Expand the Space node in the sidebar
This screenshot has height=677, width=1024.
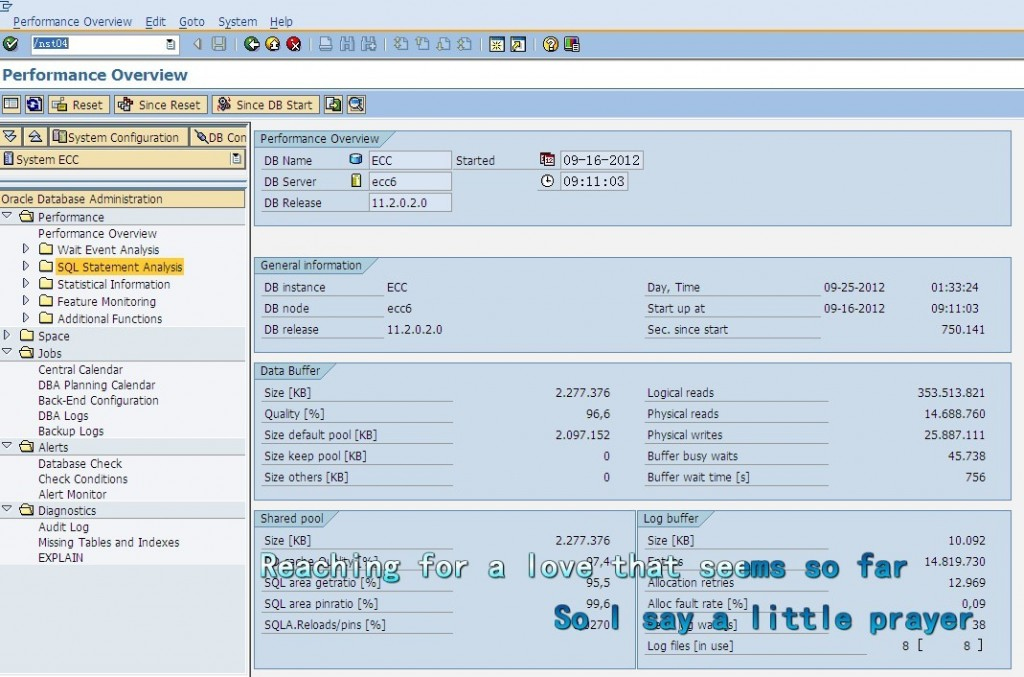8,336
